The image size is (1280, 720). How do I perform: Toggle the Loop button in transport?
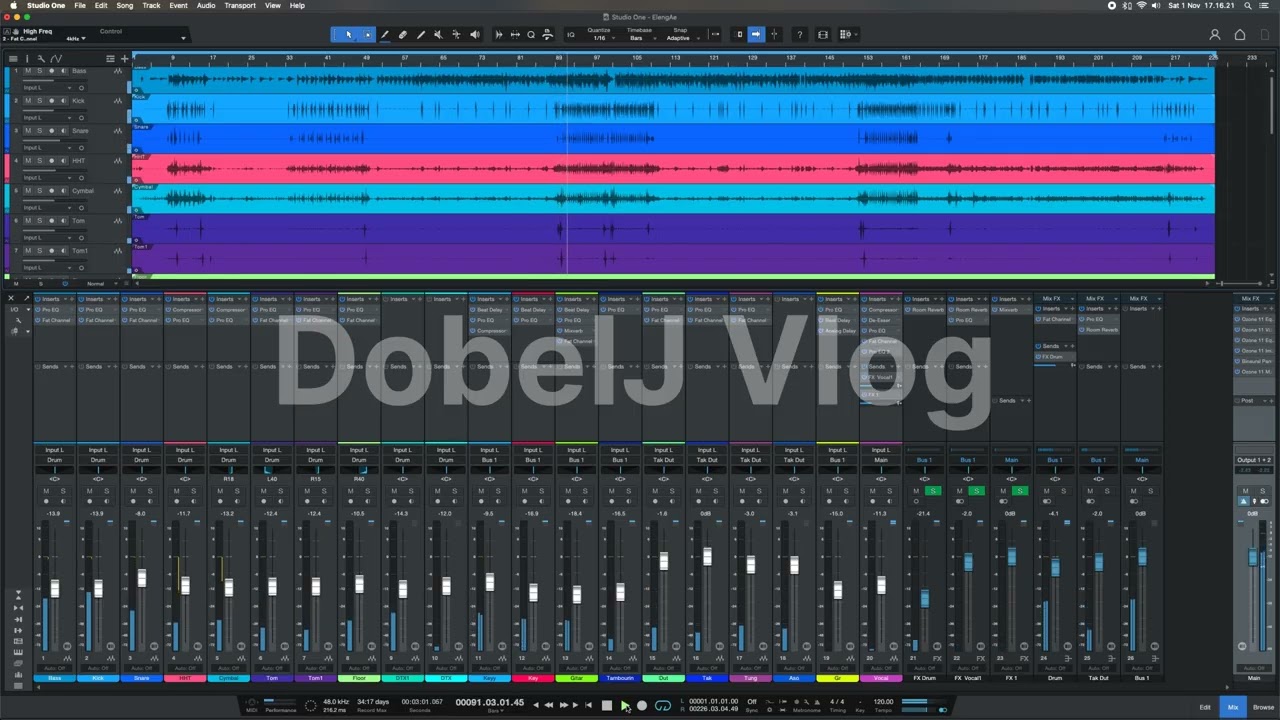(662, 705)
